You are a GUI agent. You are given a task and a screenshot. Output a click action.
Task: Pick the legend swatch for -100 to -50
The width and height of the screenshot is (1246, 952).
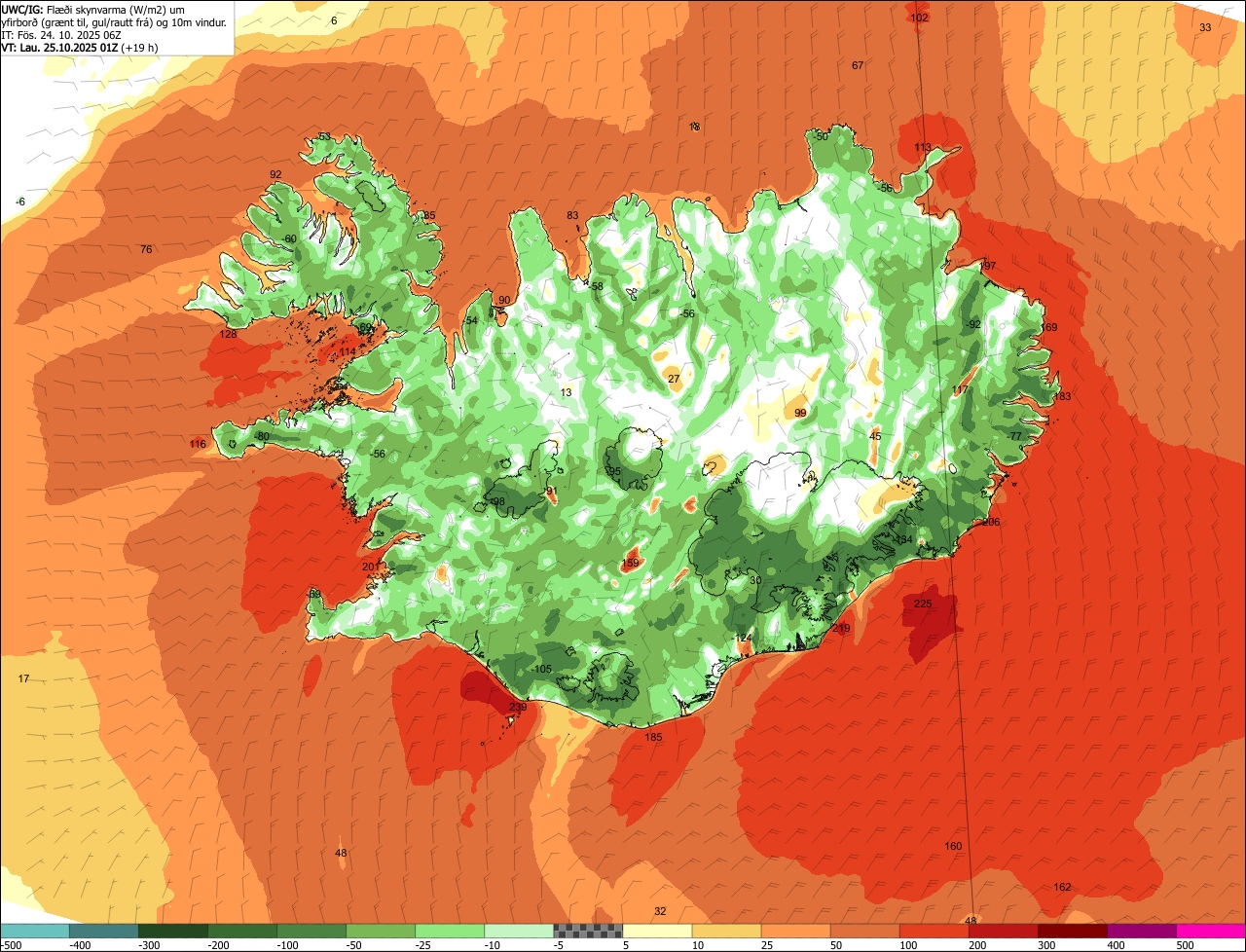pyautogui.click(x=311, y=931)
